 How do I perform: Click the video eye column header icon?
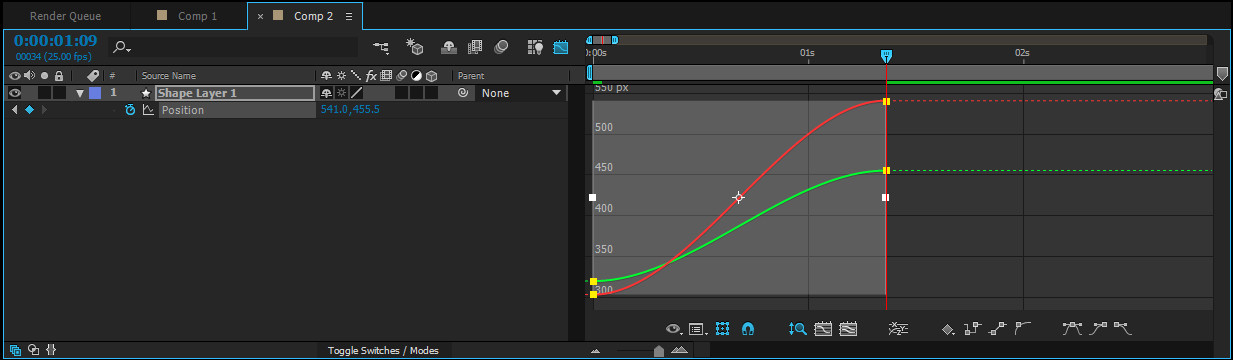[x=15, y=76]
